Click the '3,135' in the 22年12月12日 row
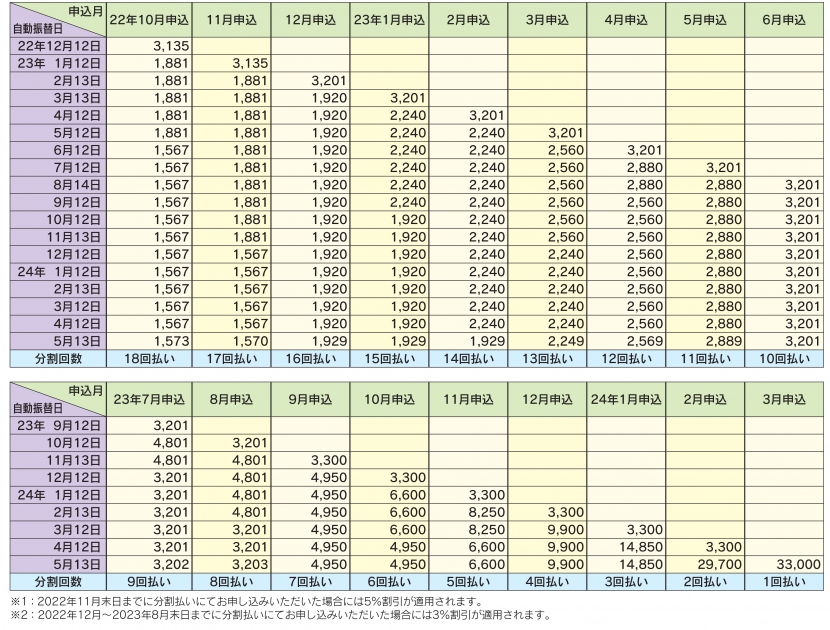The height and width of the screenshot is (630, 830). (171, 47)
